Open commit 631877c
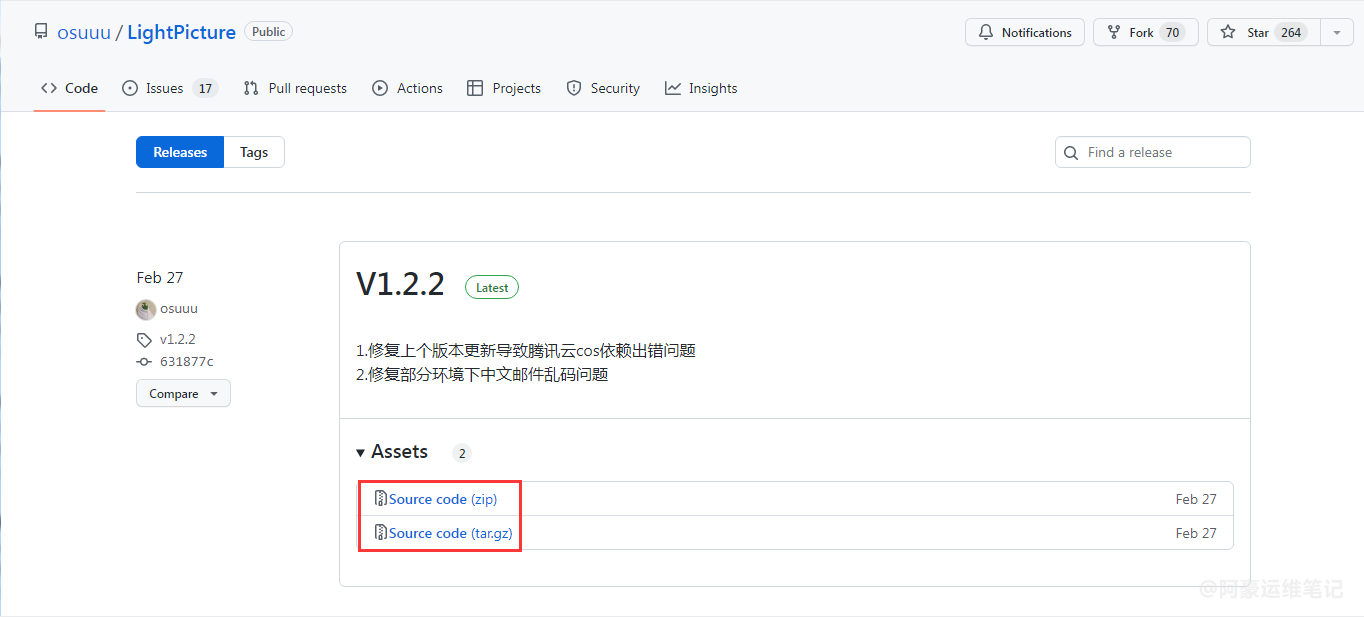 (187, 362)
